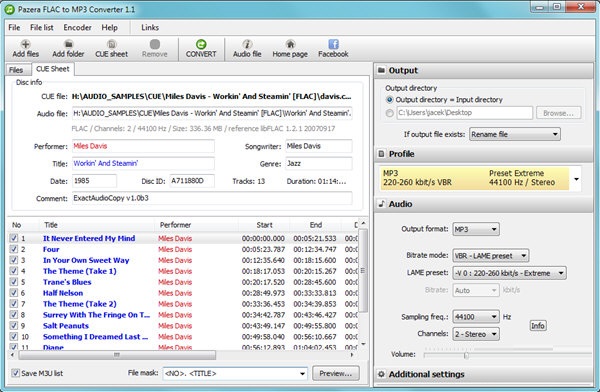Select track The Theme (Take 1)
600x392 pixels.
[x=80, y=271]
